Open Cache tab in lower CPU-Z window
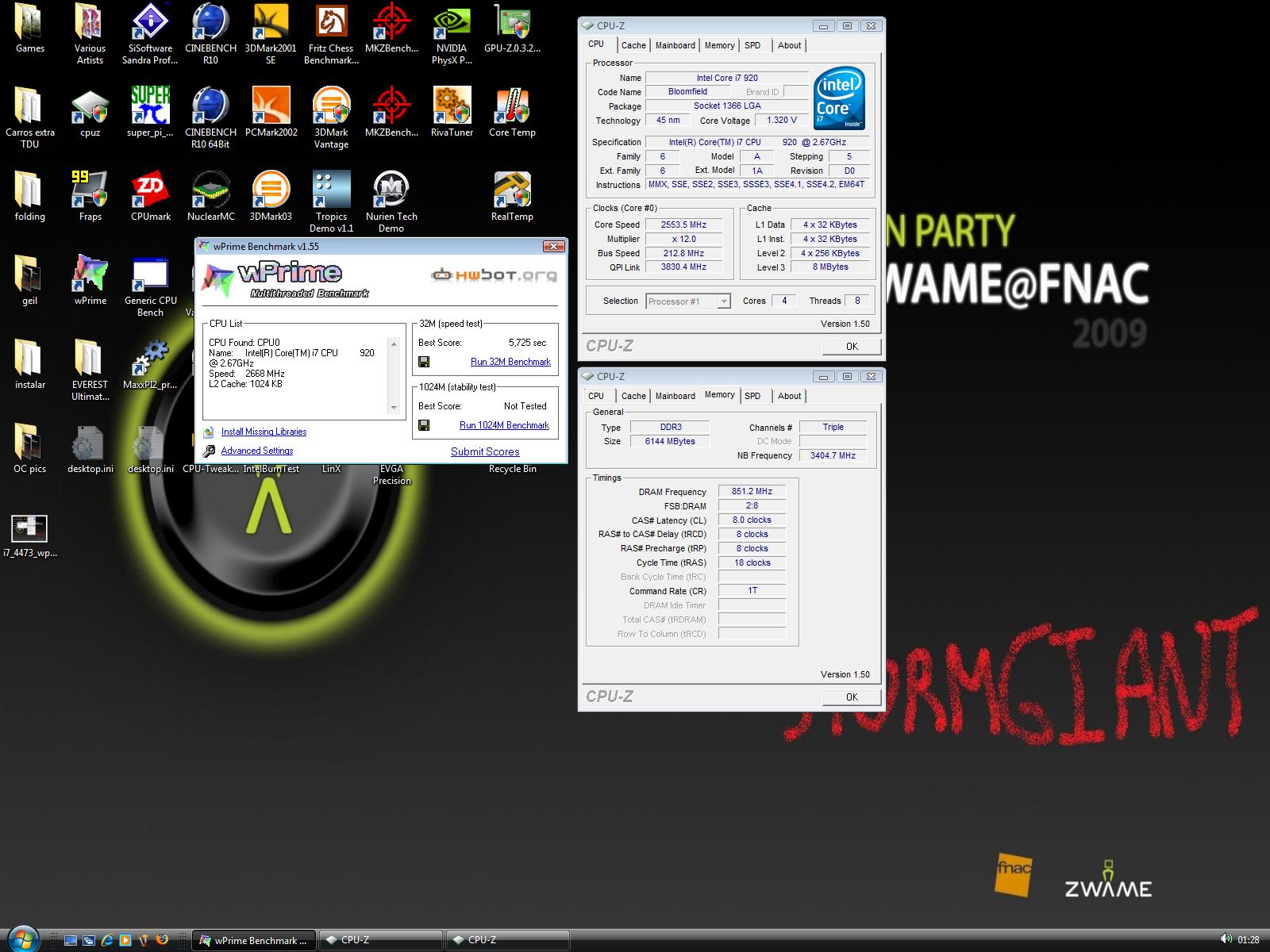1270x952 pixels. pos(633,396)
